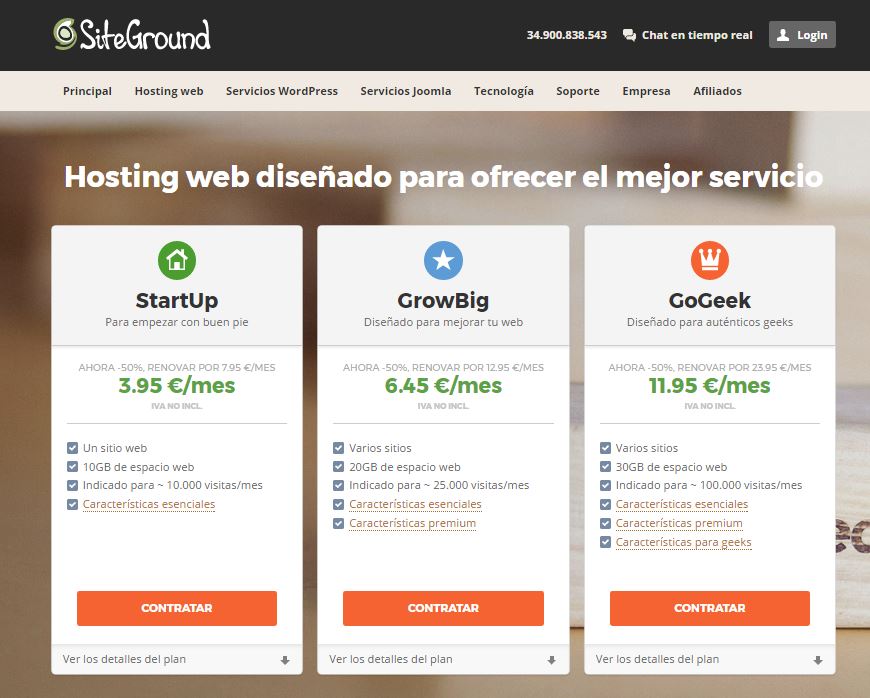Click 'Diseñado para auténticos geeks' subtitle
Viewport: 870px width, 698px height.
tap(710, 322)
